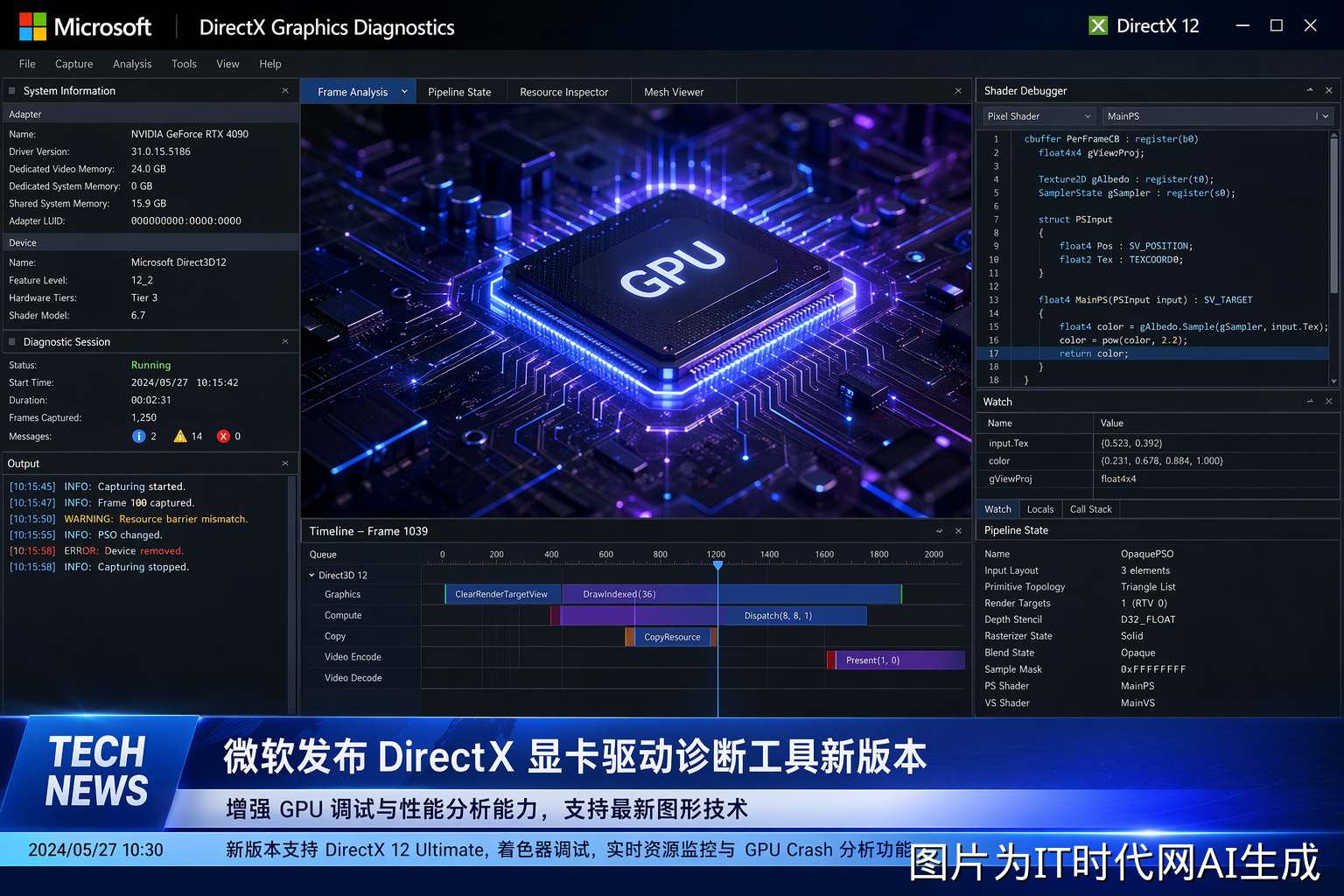This screenshot has height=896, width=1344.
Task: Collapse the Watch panel using its arrow
Action: [x=1310, y=402]
